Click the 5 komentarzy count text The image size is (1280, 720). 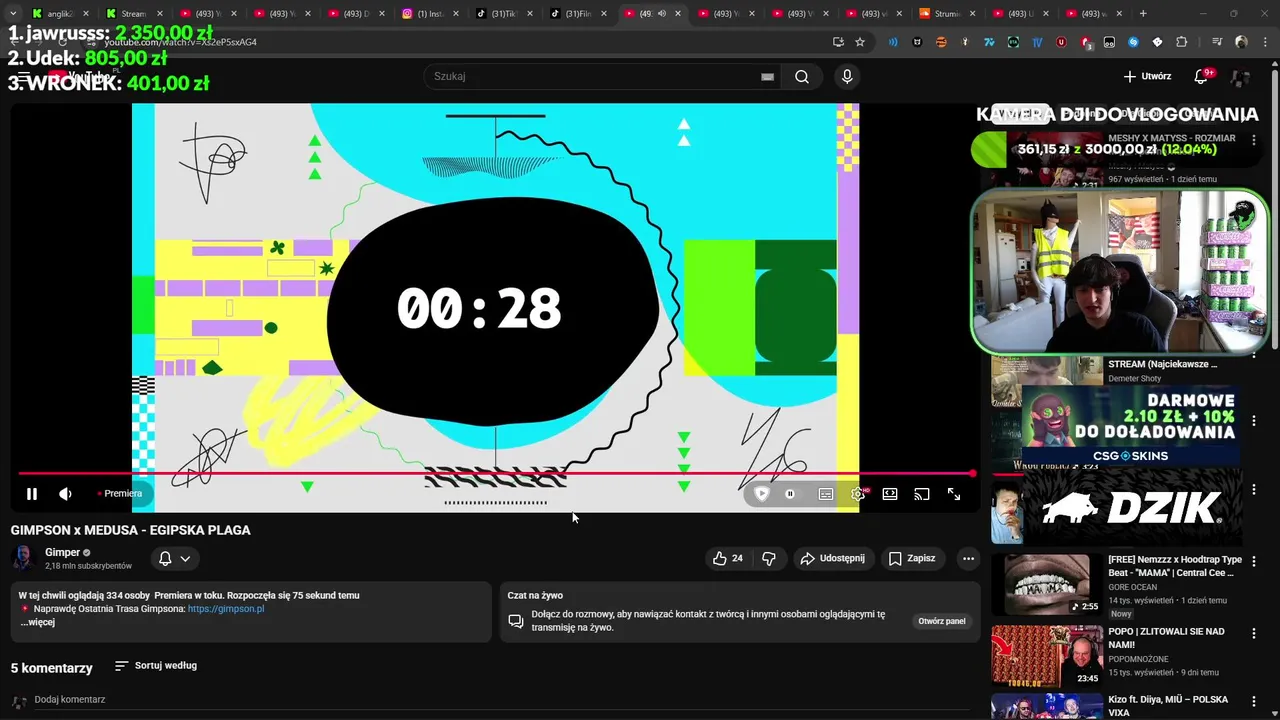(x=51, y=668)
